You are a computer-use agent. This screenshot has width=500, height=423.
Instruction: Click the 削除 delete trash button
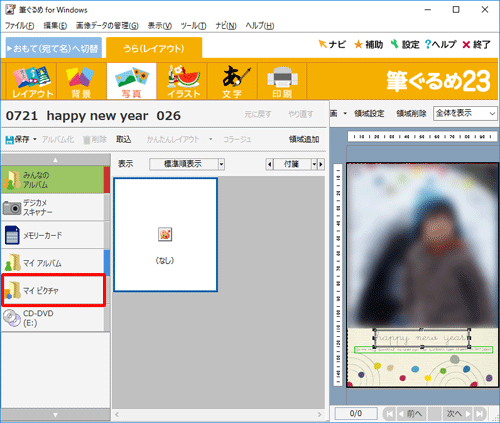coord(95,139)
